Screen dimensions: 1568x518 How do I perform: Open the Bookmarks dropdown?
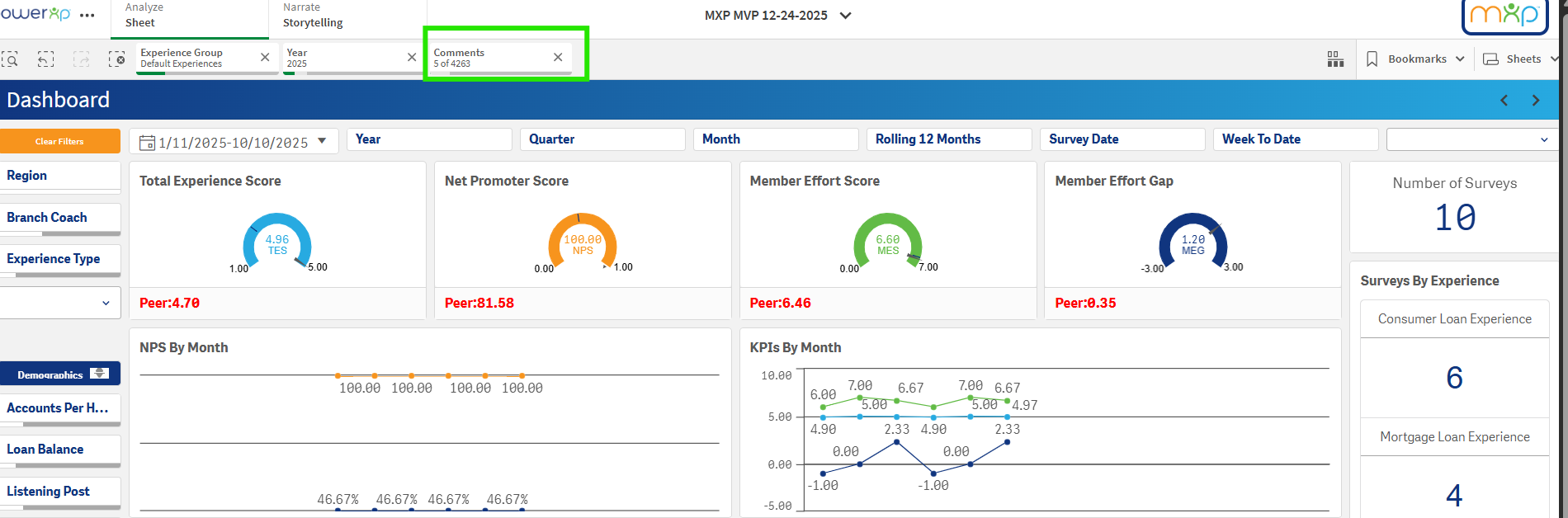click(1416, 59)
